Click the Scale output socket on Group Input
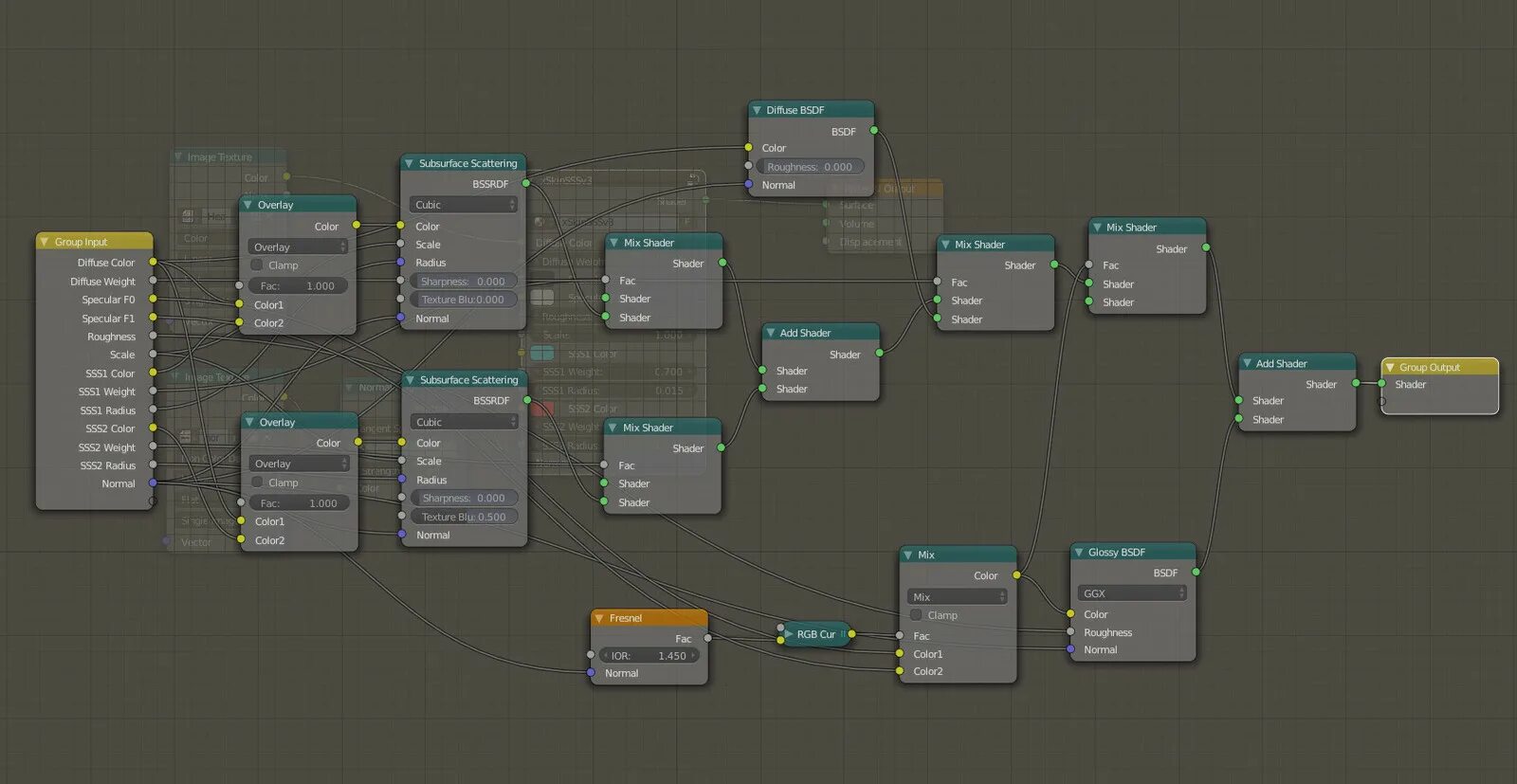This screenshot has width=1517, height=784. click(x=153, y=355)
